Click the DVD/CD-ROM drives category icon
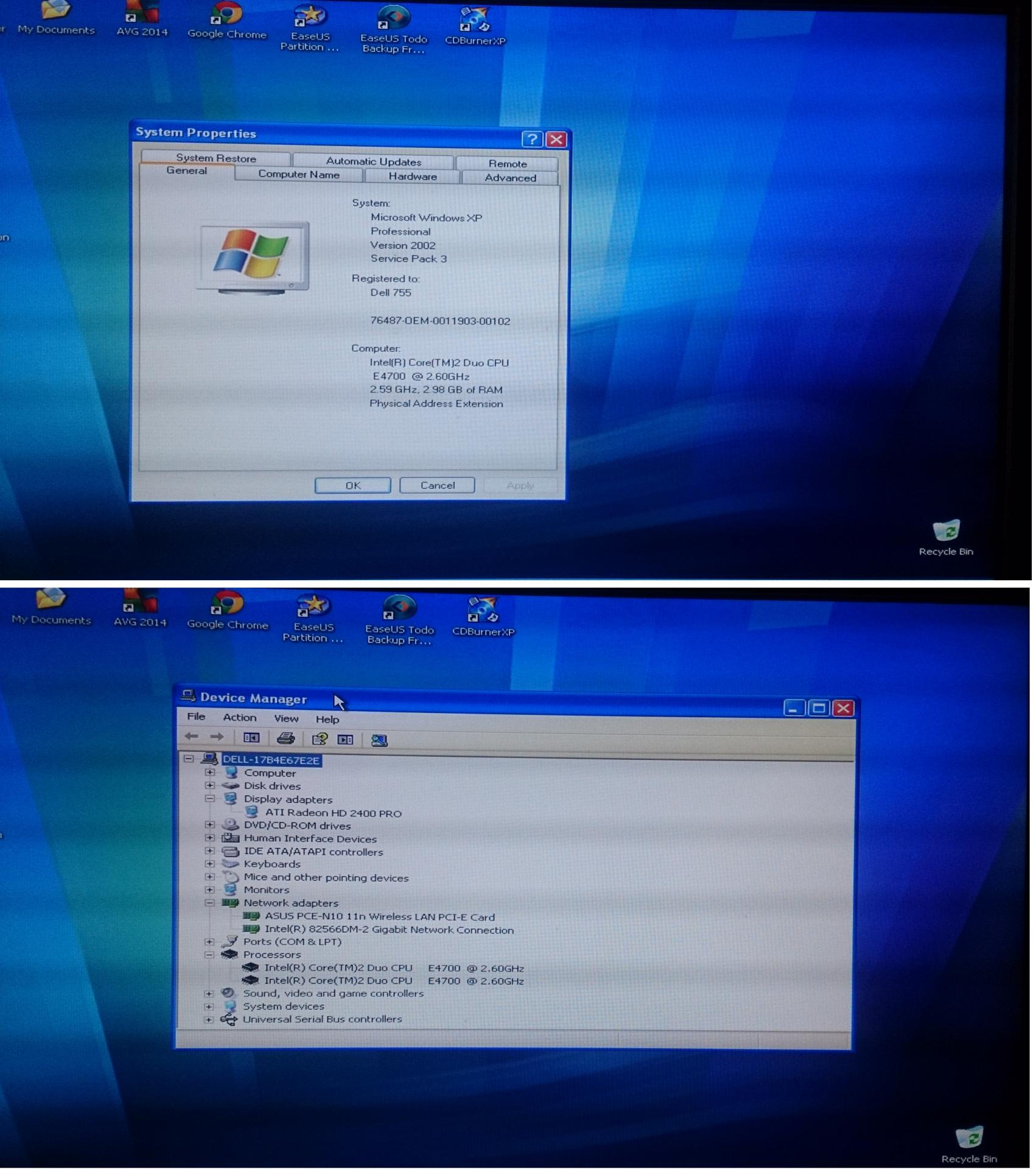The image size is (1036, 1169). (230, 825)
